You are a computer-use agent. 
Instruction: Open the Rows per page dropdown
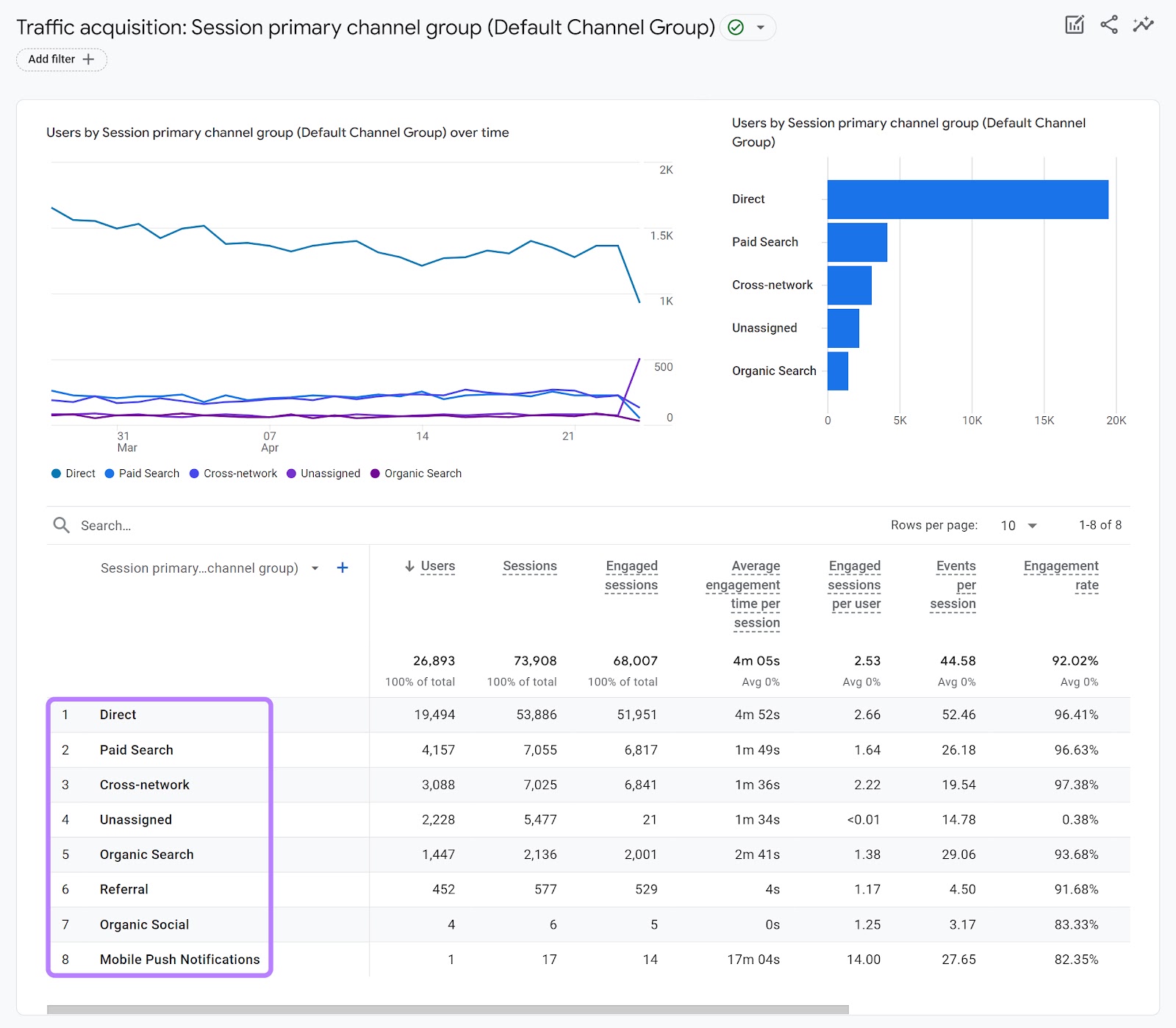tap(1018, 525)
